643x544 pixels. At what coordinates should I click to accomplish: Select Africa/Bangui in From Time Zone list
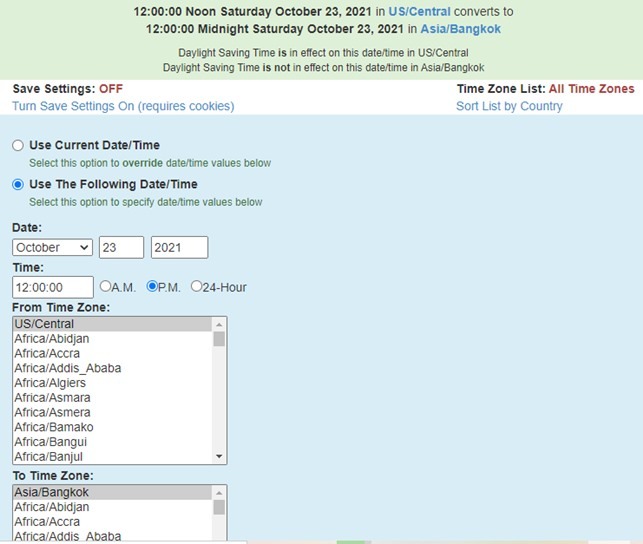point(113,442)
